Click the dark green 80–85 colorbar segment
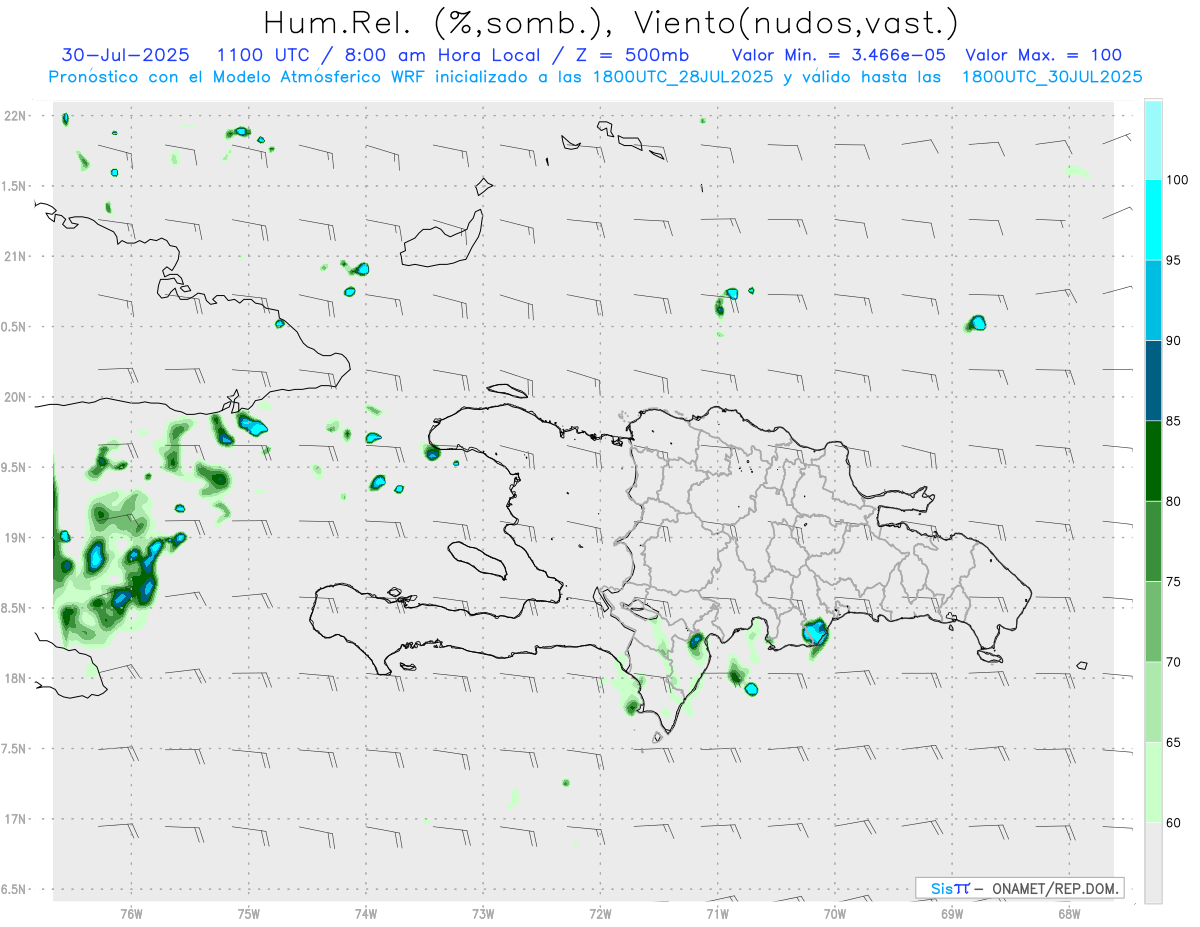1200x927 pixels. (x=1153, y=461)
